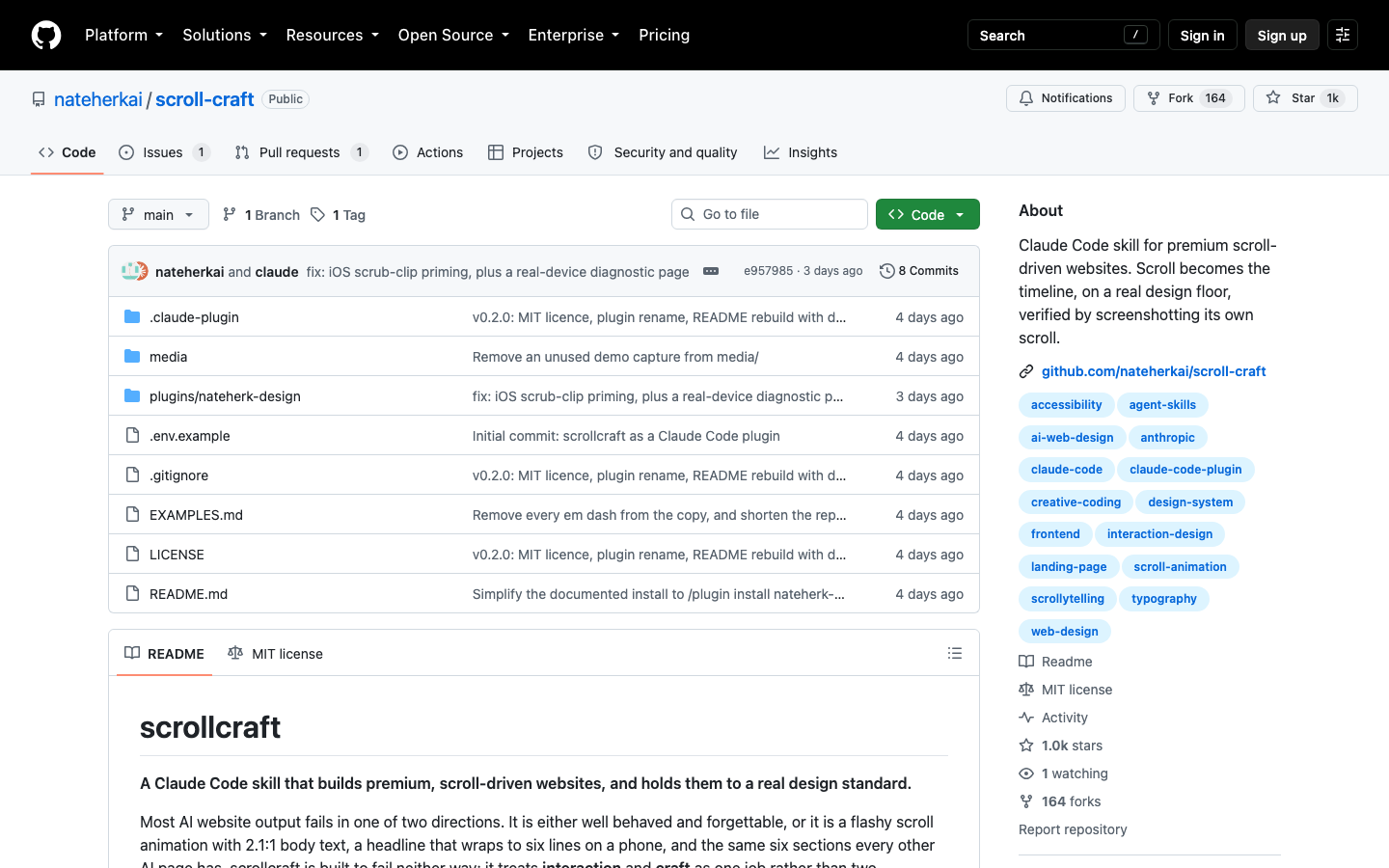Open the .gitignore file

pos(178,475)
